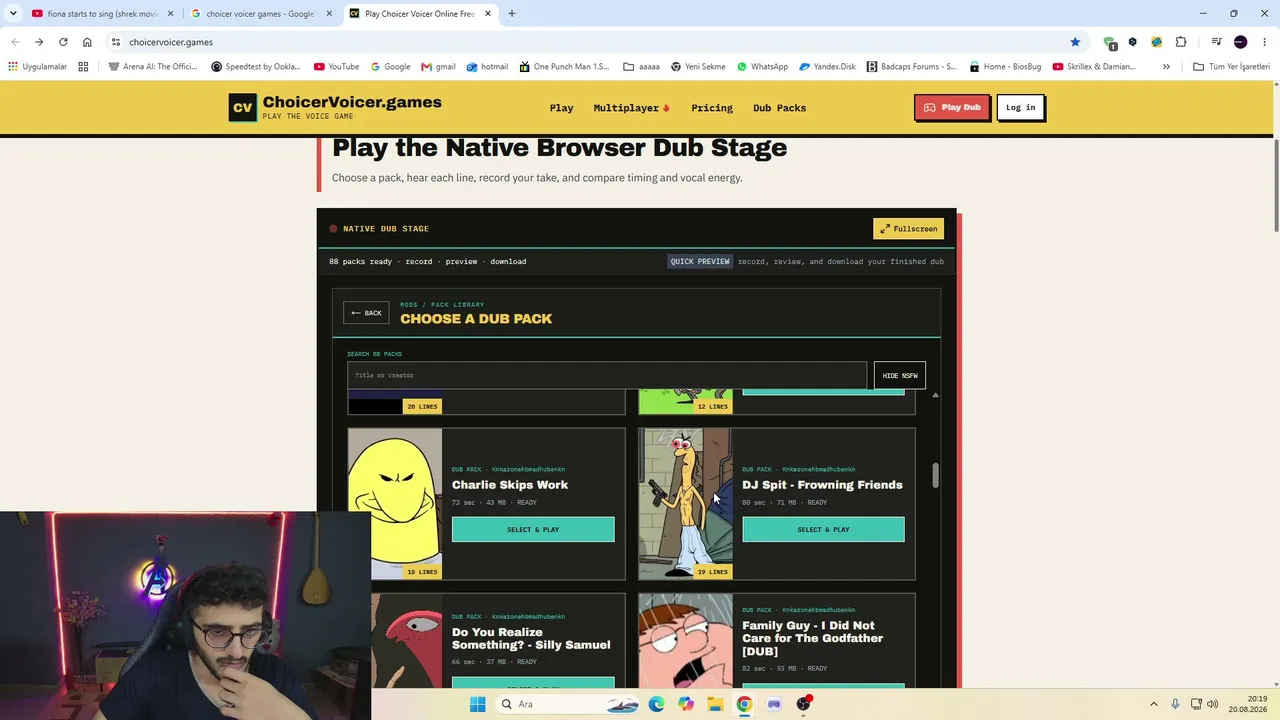Close the 'fiona starts to sing' tab
The image size is (1280, 720).
[x=170, y=14]
